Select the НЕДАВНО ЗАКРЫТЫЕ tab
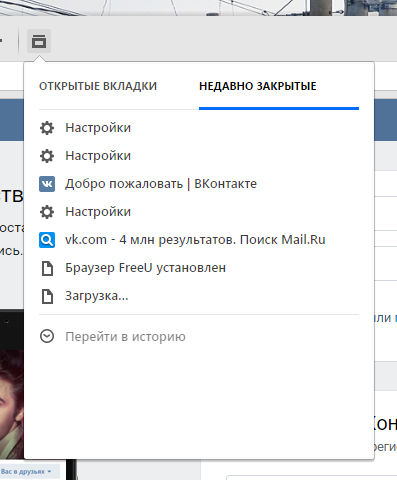Screen dimensions: 397x480 point(258,86)
